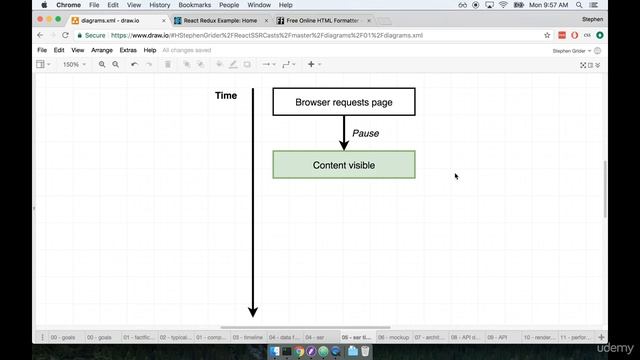The image size is (640, 360).
Task: Toggle draw.io fullscreen mode icon
Action: click(x=583, y=65)
